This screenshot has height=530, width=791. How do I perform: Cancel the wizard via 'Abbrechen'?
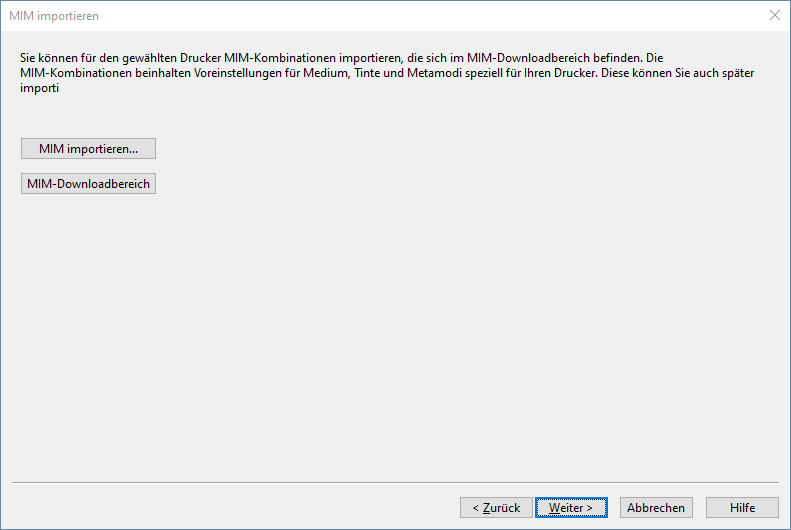[656, 507]
